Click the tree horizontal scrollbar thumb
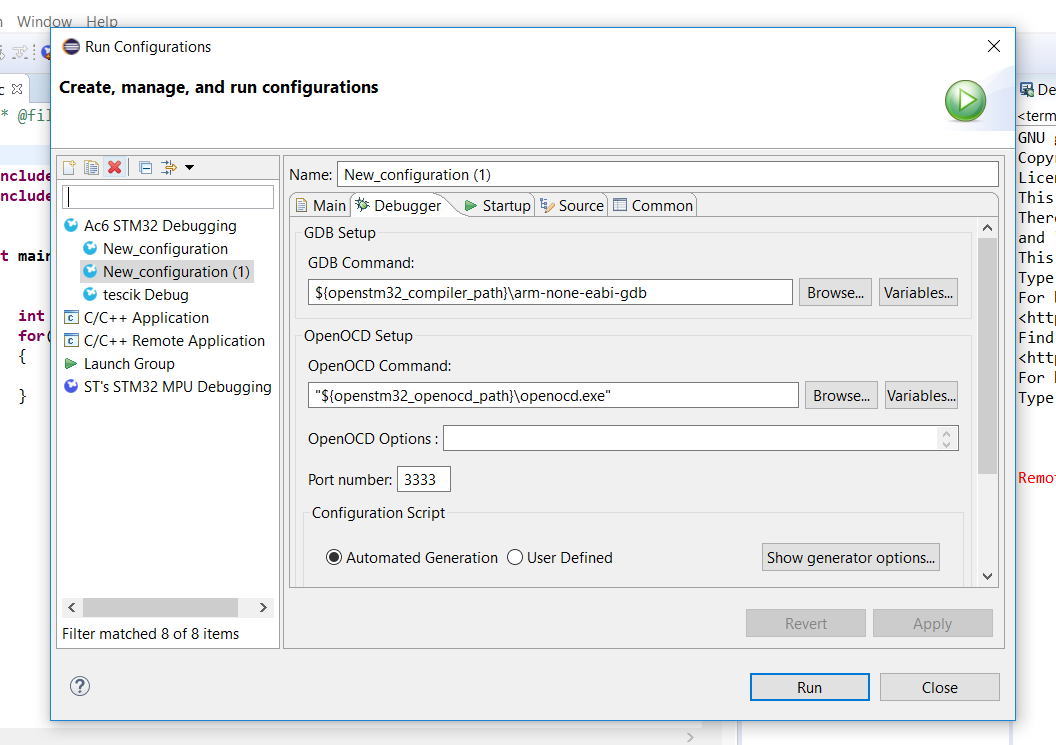 pyautogui.click(x=160, y=607)
